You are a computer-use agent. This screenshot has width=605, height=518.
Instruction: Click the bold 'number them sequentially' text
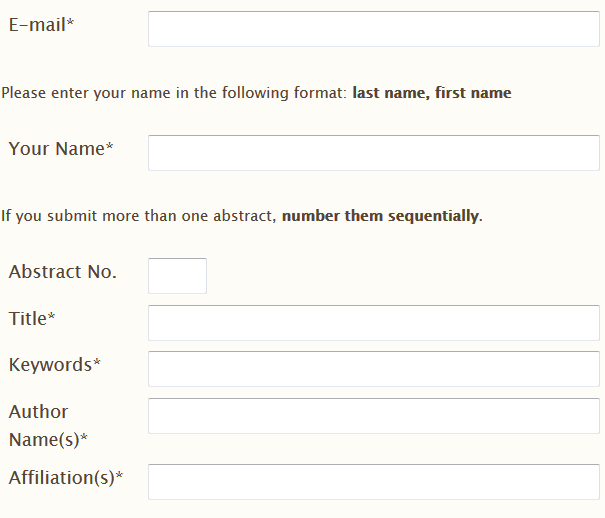[380, 216]
